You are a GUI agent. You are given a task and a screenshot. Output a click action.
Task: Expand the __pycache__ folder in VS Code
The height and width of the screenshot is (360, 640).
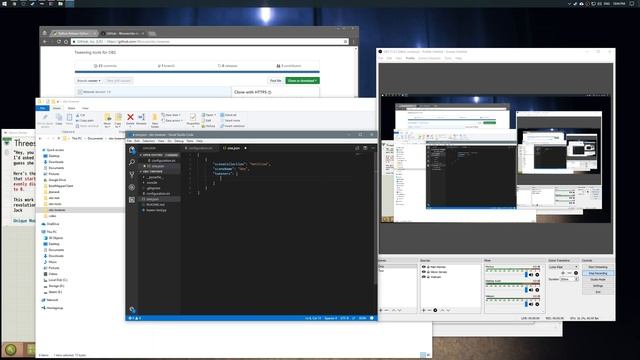point(154,177)
